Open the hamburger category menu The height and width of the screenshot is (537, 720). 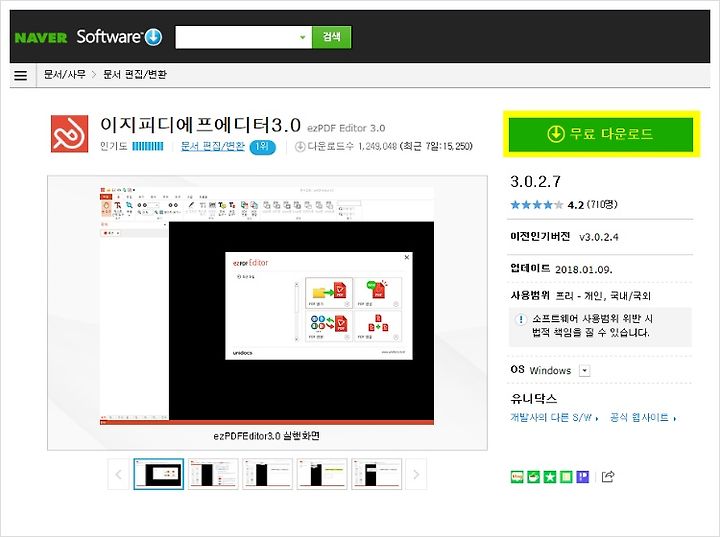21,75
